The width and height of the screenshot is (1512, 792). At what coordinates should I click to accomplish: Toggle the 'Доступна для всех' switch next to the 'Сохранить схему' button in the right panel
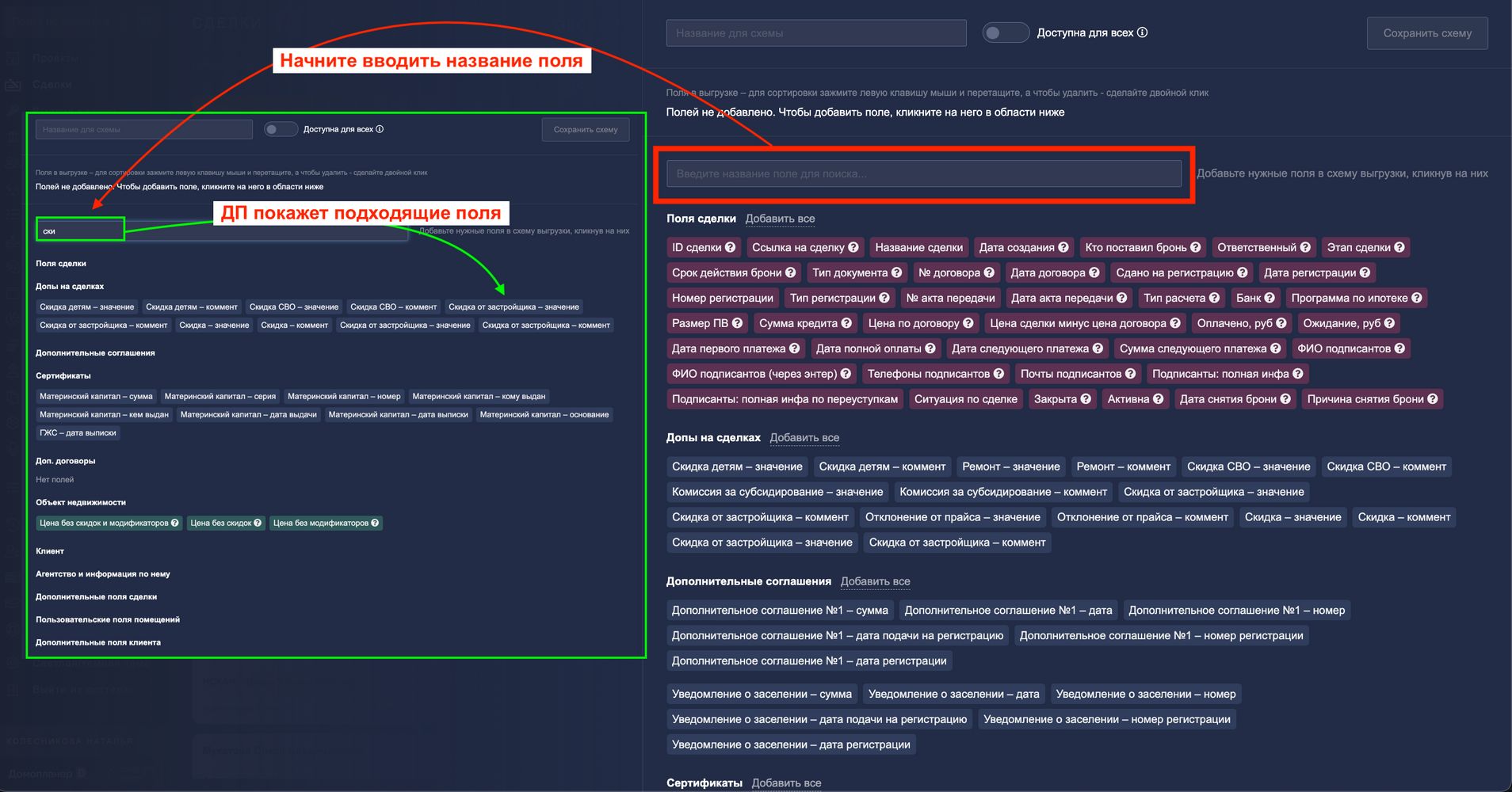coord(1006,32)
